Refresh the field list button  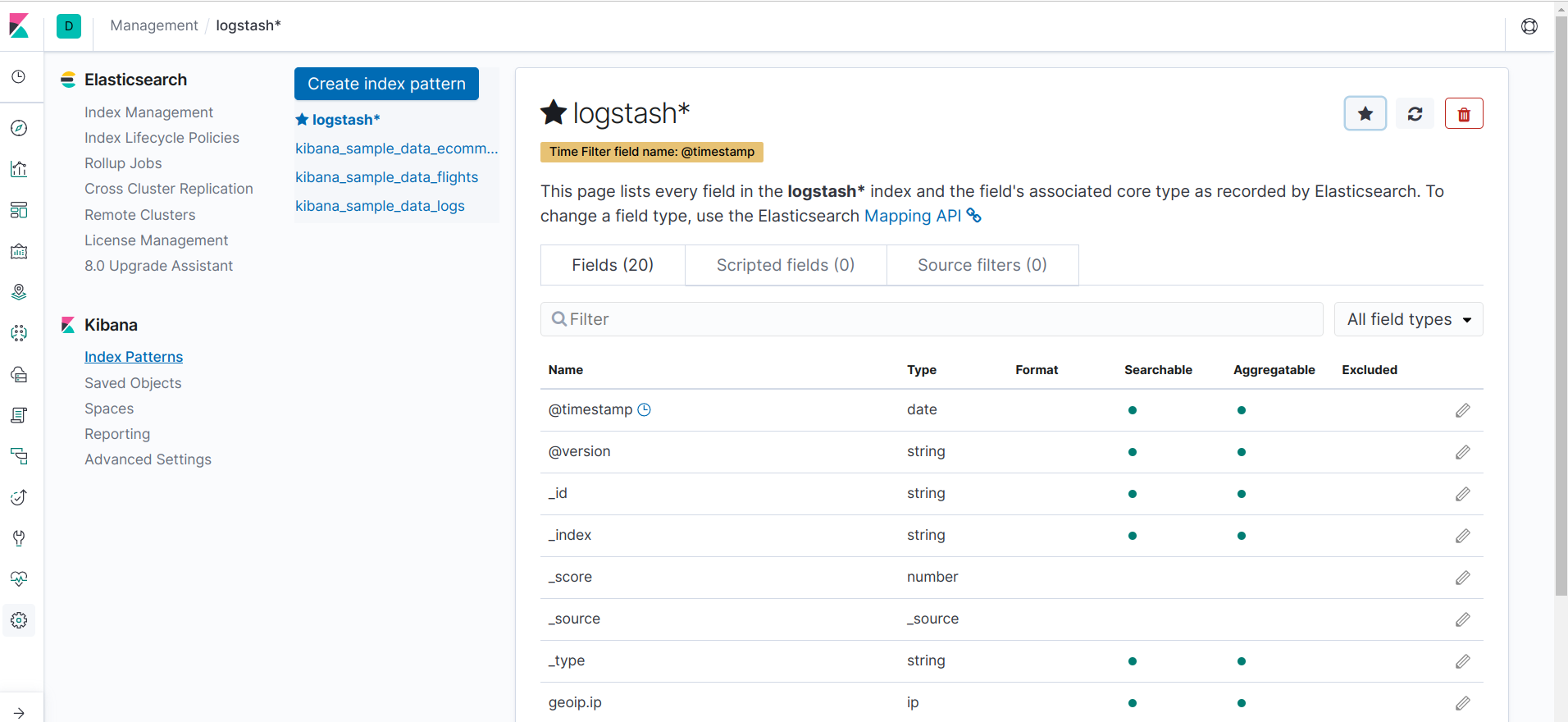(x=1415, y=113)
